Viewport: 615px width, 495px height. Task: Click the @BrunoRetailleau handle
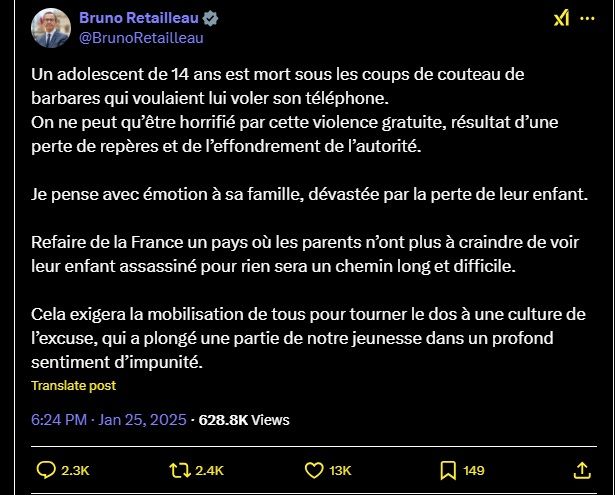141,38
